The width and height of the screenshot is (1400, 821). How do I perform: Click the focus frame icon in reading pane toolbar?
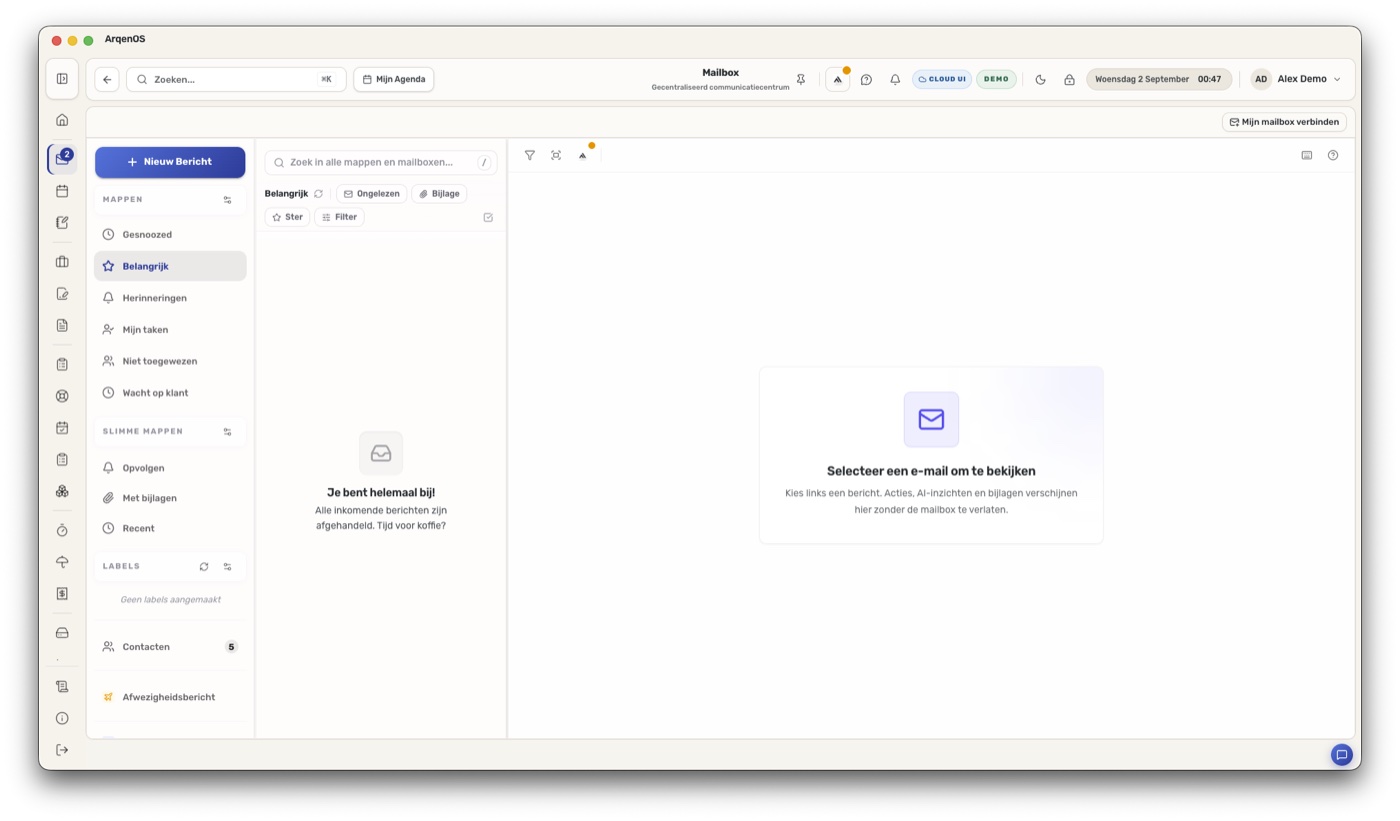coord(556,155)
